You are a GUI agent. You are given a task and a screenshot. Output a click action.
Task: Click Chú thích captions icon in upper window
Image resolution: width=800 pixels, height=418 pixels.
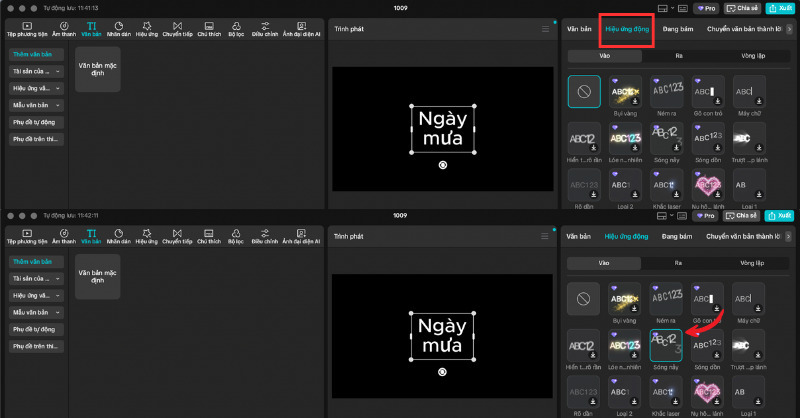pyautogui.click(x=208, y=29)
